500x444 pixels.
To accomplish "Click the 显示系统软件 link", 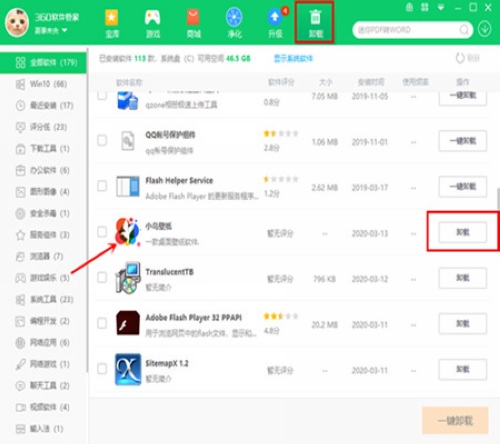I will pos(293,59).
